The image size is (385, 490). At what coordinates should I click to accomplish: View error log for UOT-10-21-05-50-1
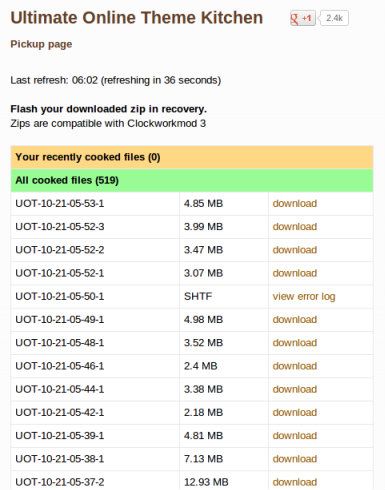pos(304,296)
